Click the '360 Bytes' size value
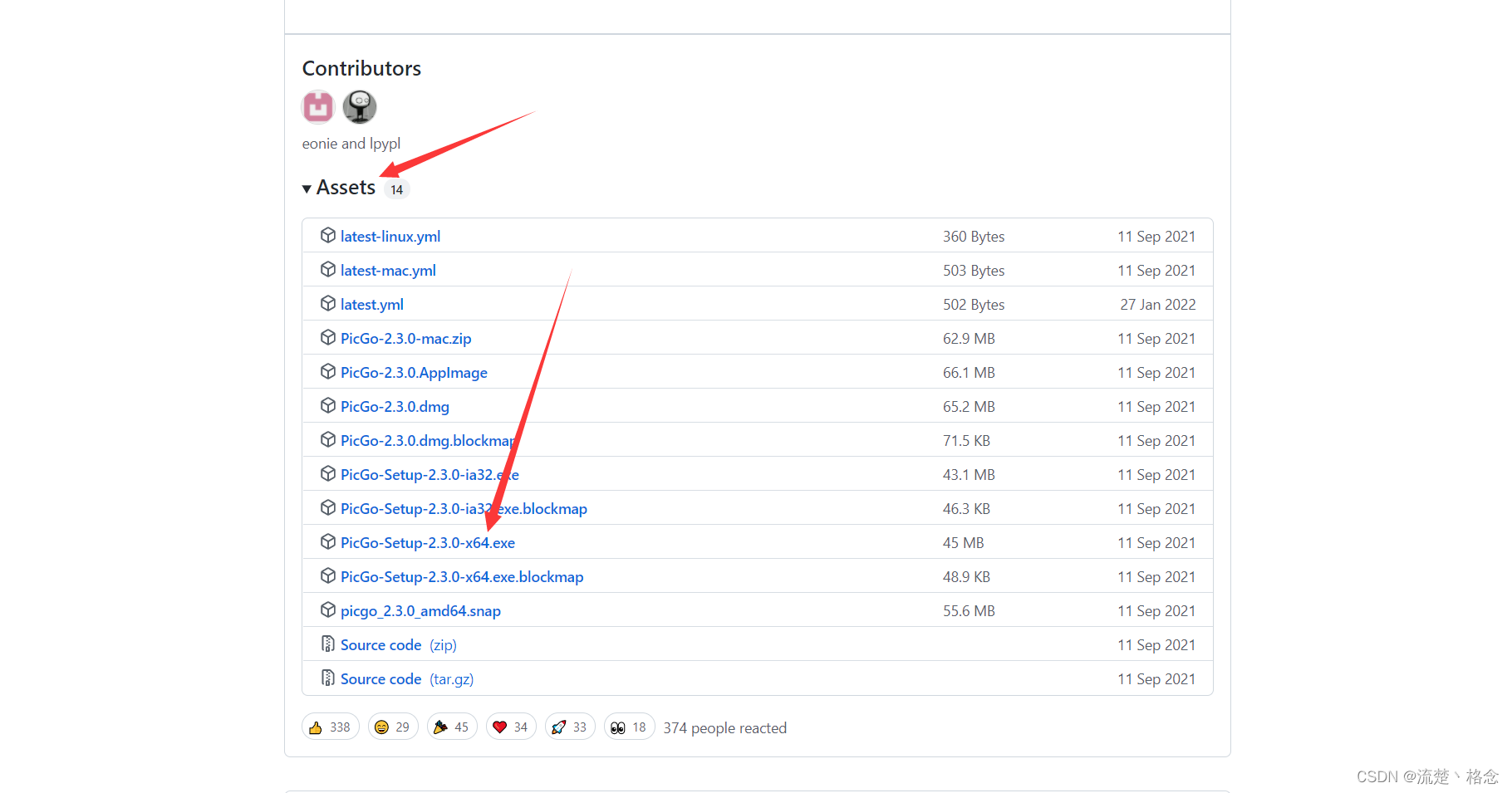 974,237
